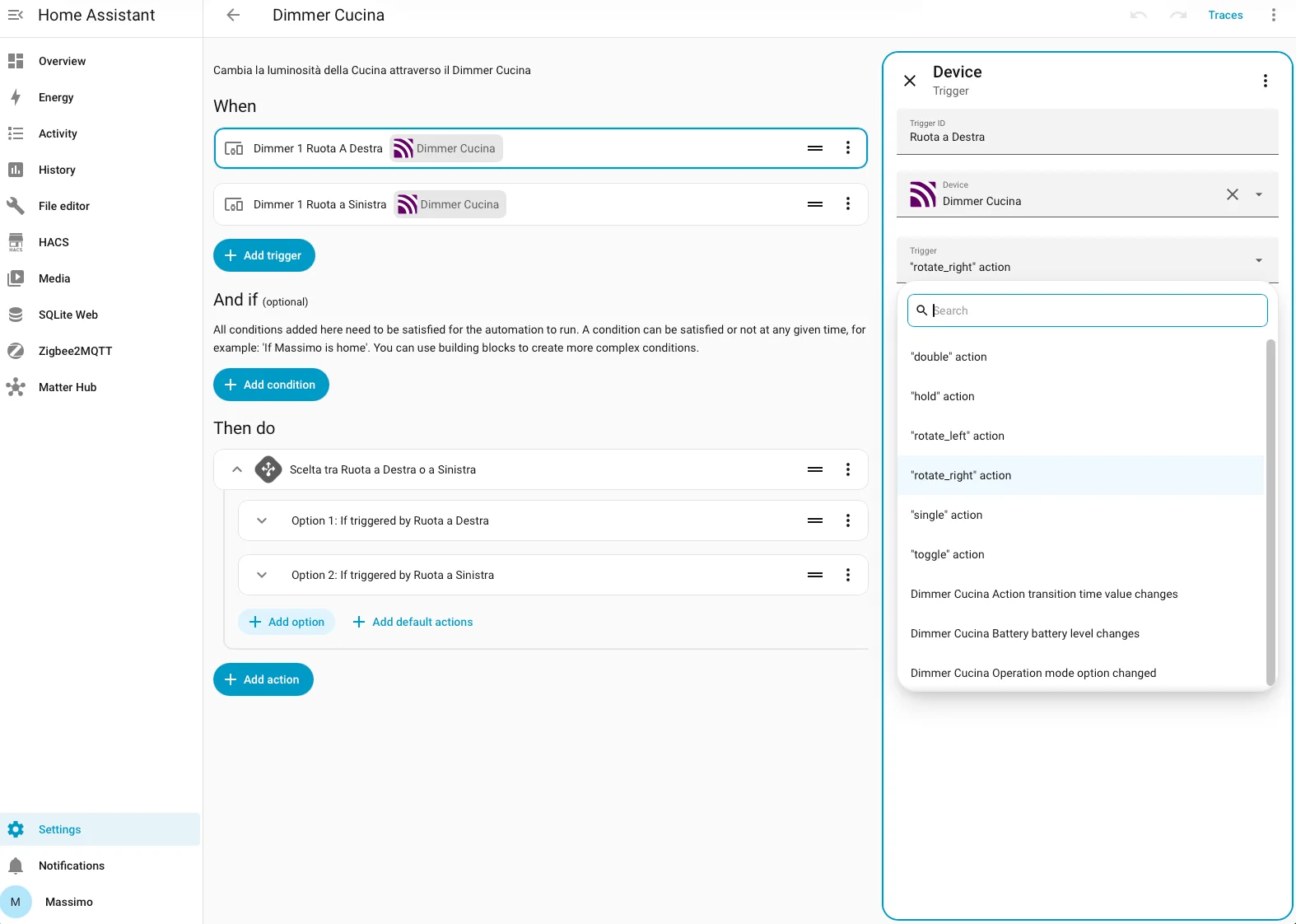
Task: Open Massimo's user profile avatar
Action: (x=16, y=902)
